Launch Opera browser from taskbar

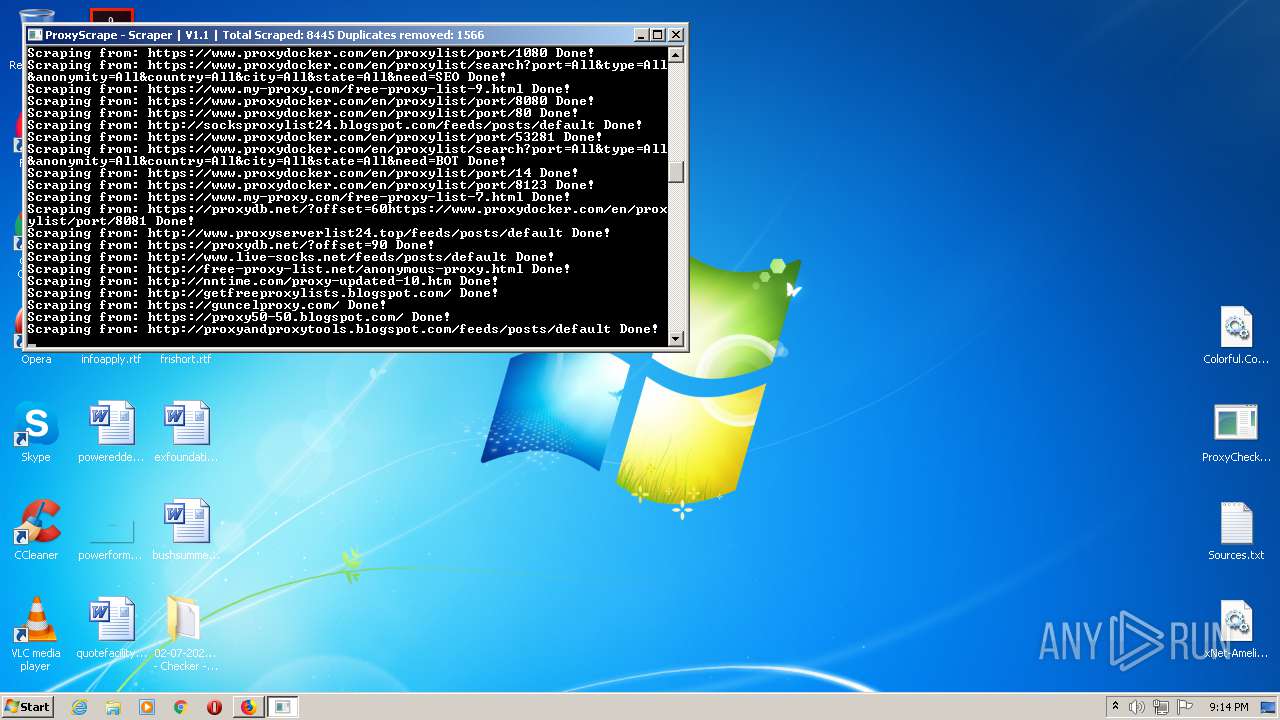pyautogui.click(x=214, y=707)
